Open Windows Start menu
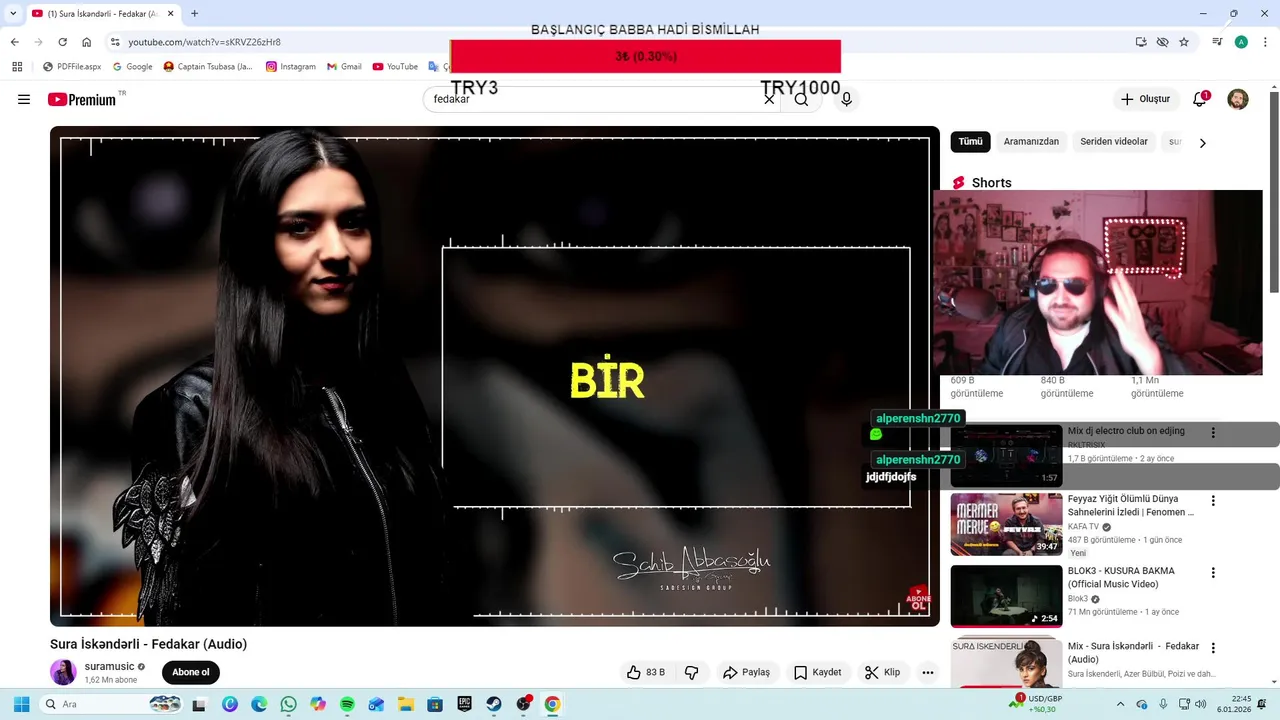Image resolution: width=1280 pixels, height=720 pixels. coord(21,704)
